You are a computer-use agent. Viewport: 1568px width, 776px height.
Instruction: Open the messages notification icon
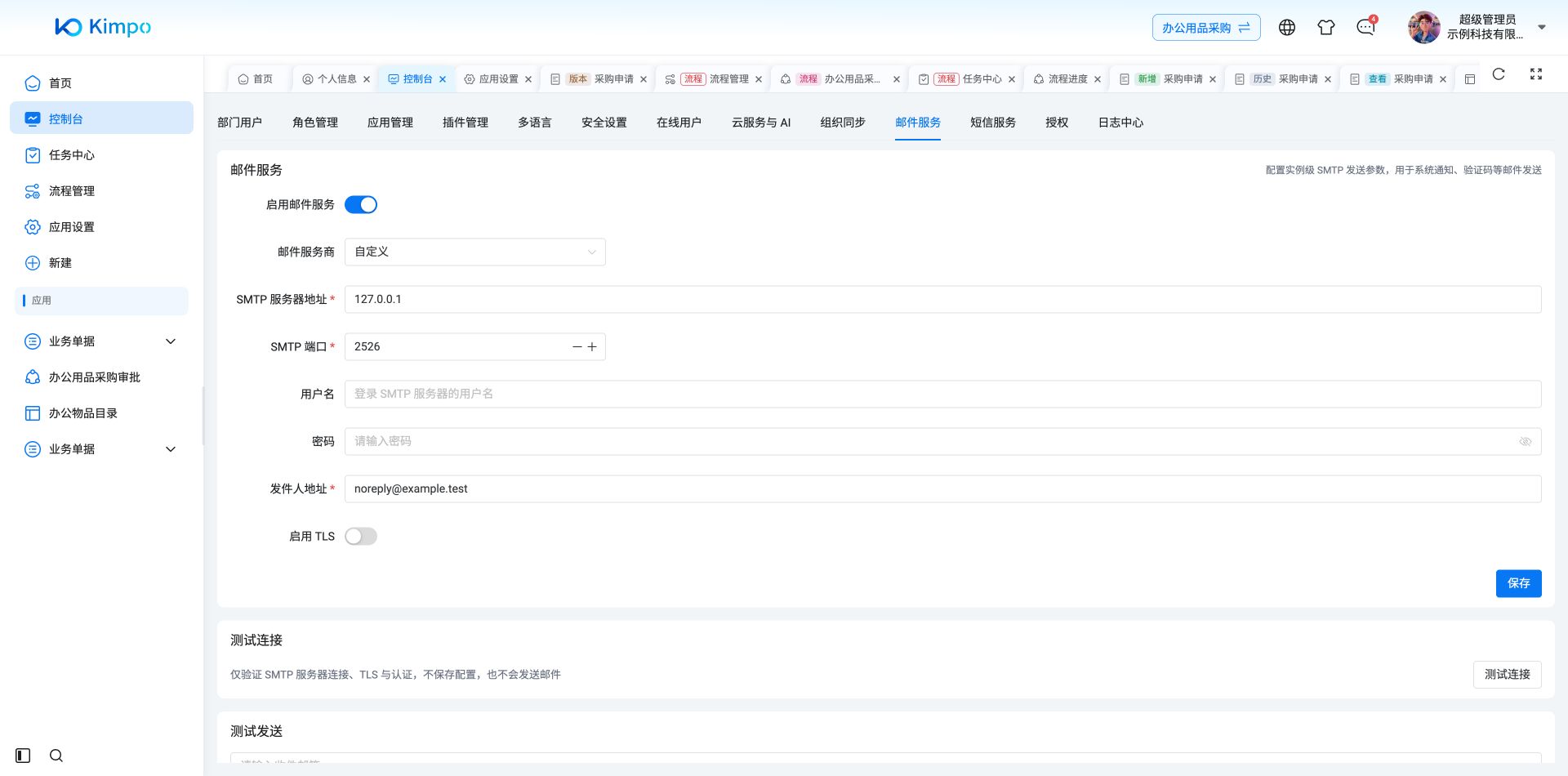(1365, 28)
